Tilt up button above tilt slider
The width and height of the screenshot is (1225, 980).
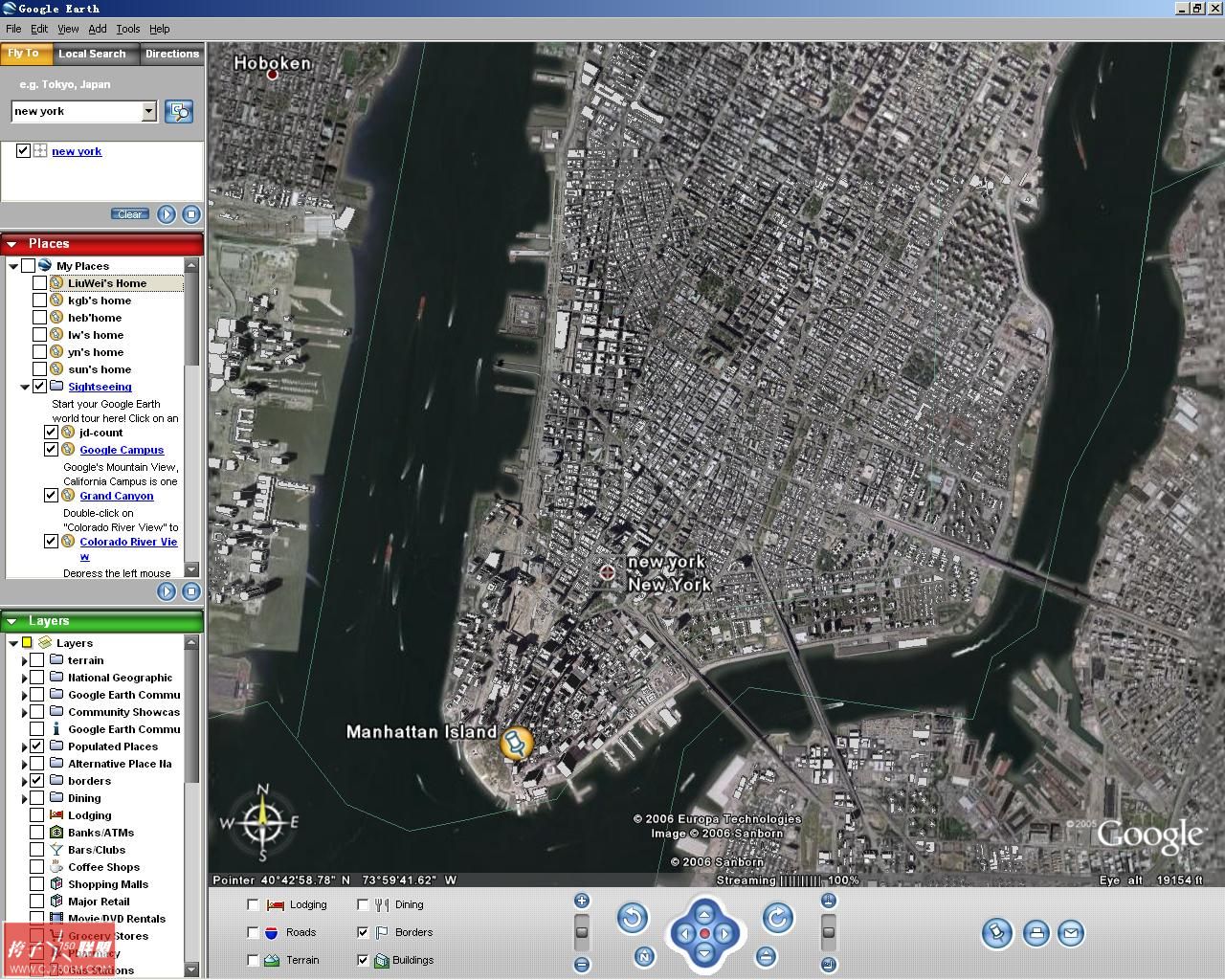tap(829, 901)
